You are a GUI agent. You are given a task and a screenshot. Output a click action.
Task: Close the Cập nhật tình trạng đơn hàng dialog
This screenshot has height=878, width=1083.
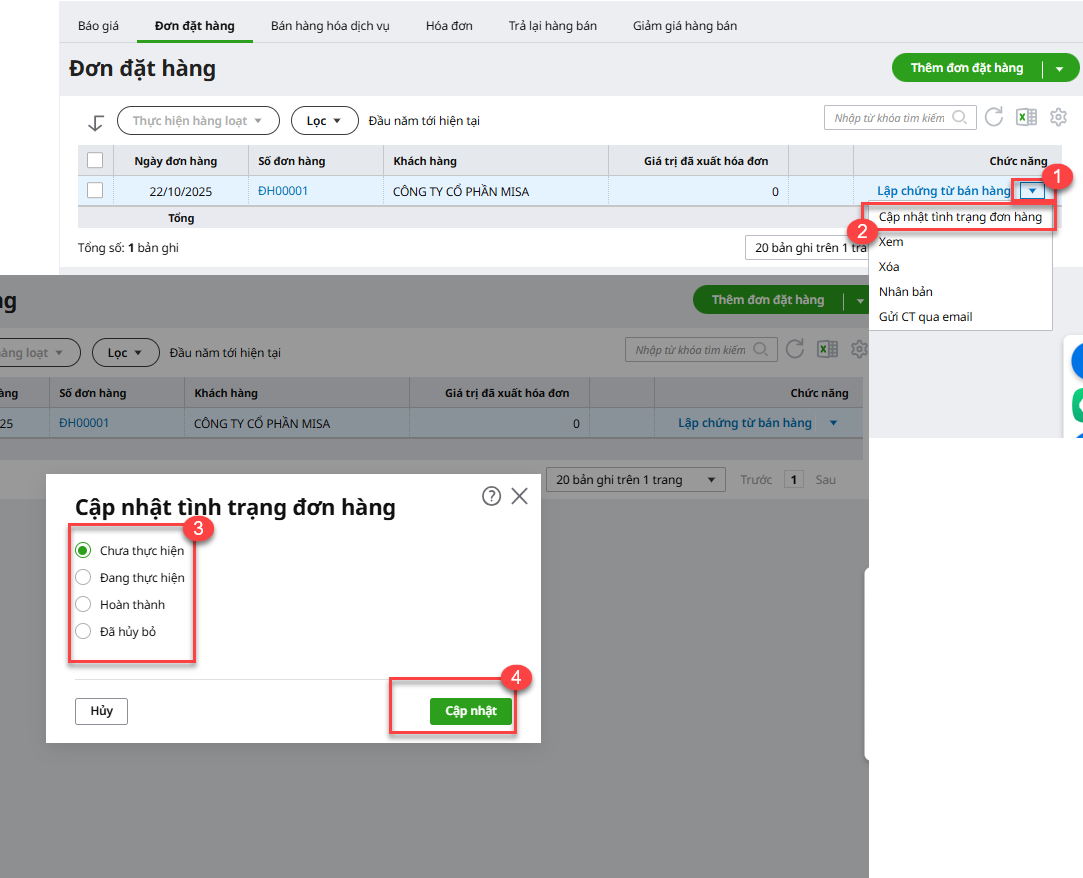click(519, 496)
